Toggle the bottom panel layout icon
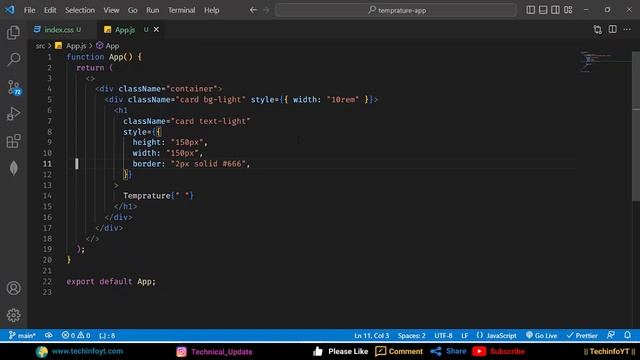 coord(543,10)
